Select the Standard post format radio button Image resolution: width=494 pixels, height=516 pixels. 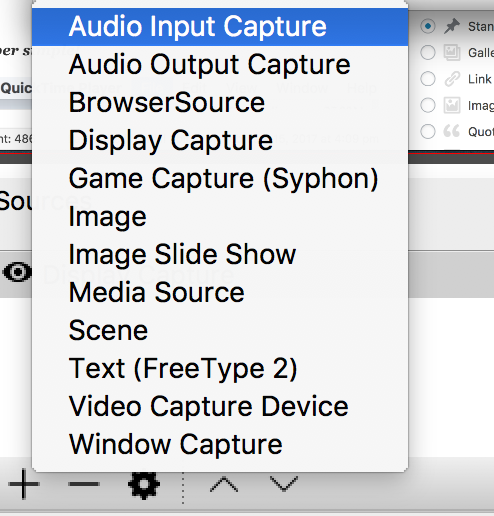(428, 26)
